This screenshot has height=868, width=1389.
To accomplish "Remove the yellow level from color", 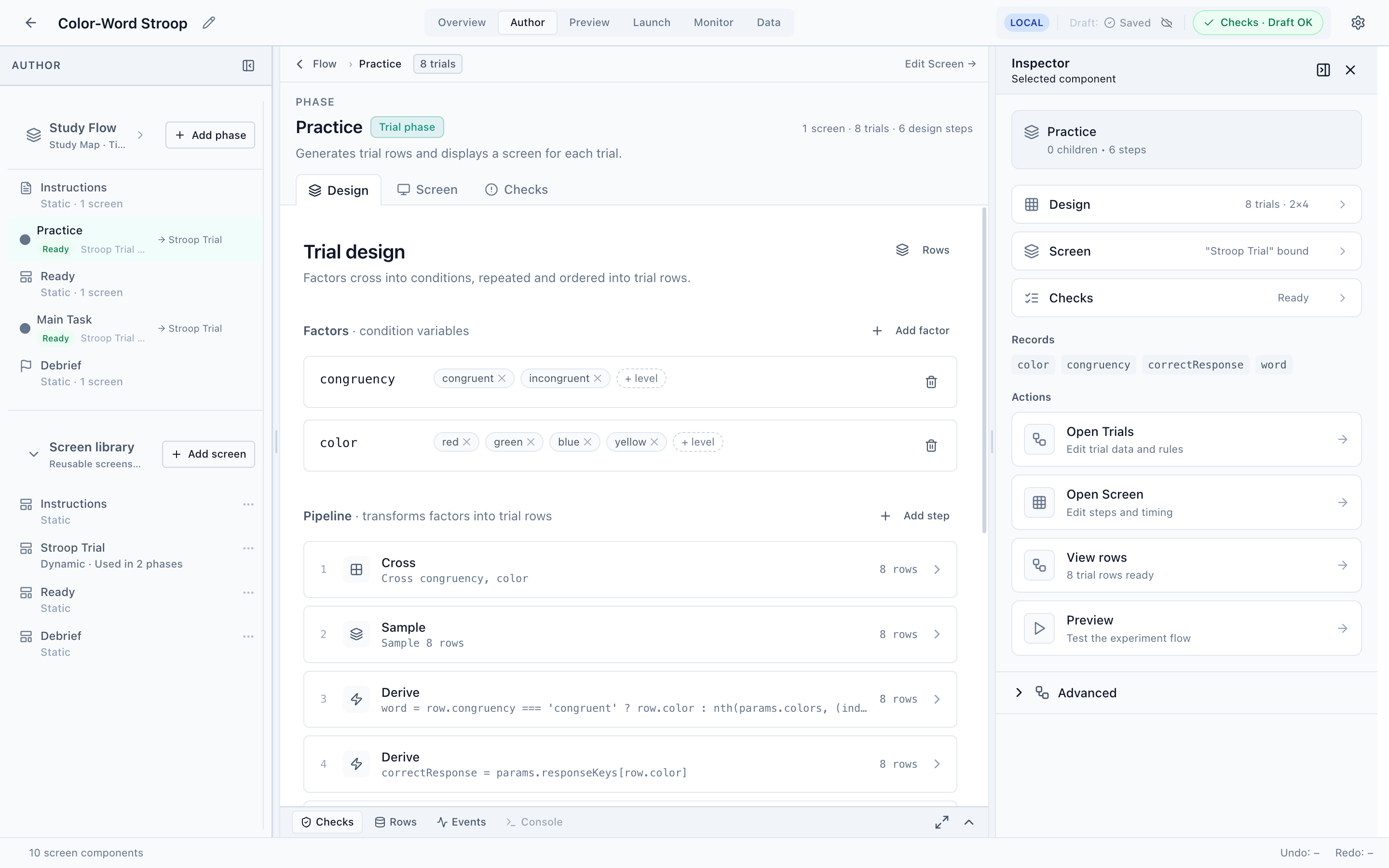I will (654, 442).
